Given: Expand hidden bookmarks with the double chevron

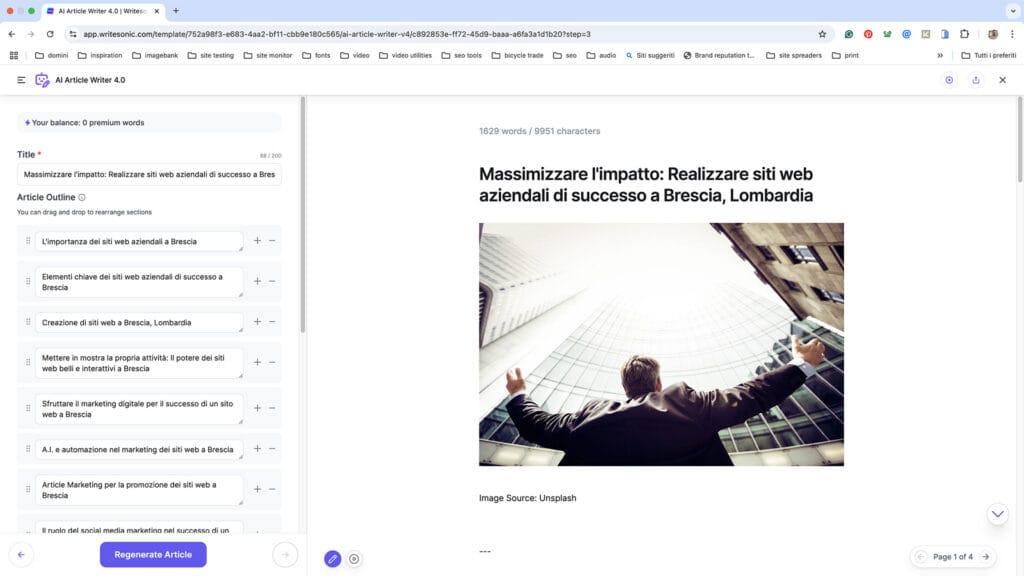Looking at the screenshot, I should point(940,56).
